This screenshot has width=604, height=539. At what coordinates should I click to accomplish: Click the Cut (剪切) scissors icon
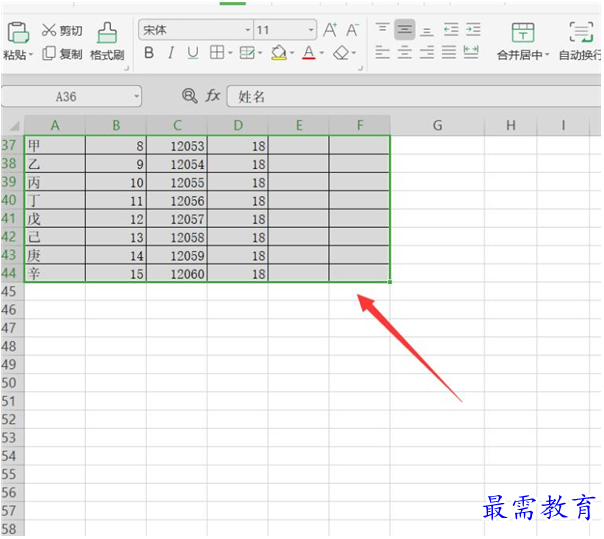49,30
